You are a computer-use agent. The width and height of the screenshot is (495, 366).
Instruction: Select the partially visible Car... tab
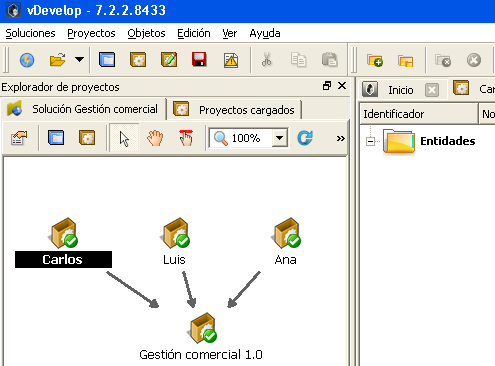(x=473, y=89)
